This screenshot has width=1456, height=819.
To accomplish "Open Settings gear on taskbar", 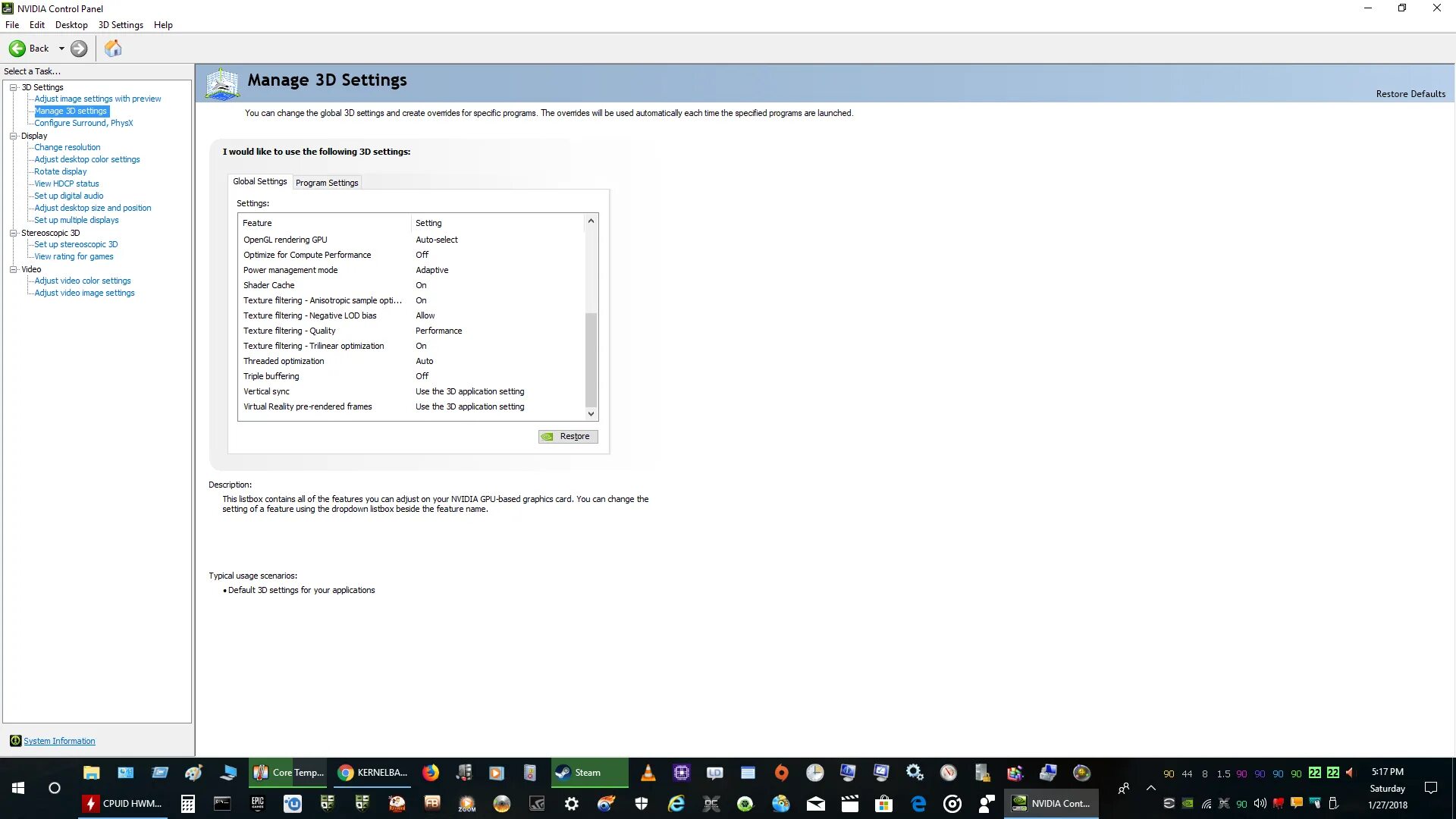I will [x=572, y=804].
